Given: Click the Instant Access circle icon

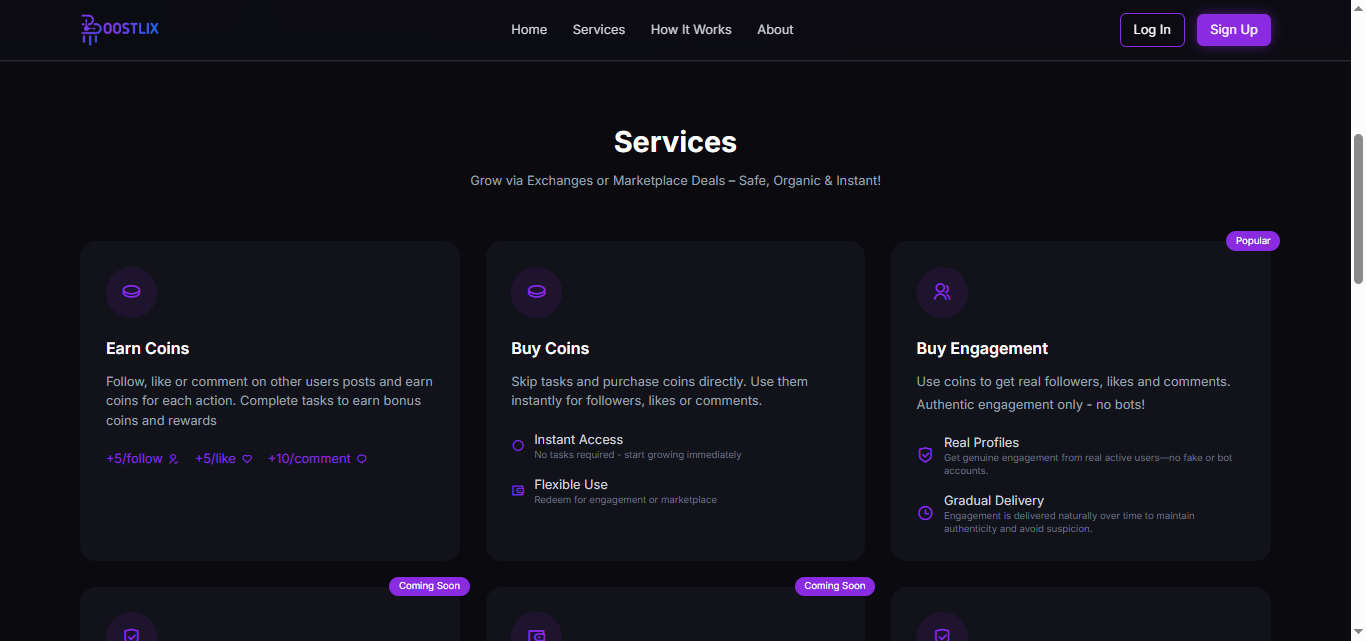Looking at the screenshot, I should click(518, 446).
